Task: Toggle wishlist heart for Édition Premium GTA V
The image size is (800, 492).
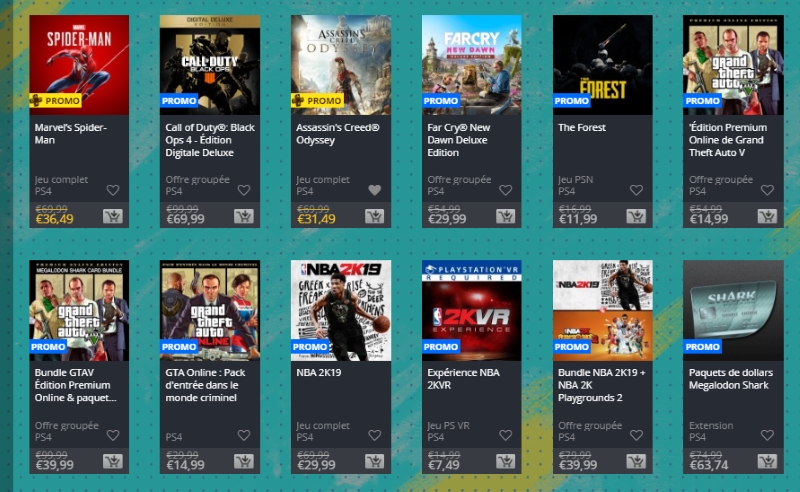Action: (x=767, y=190)
